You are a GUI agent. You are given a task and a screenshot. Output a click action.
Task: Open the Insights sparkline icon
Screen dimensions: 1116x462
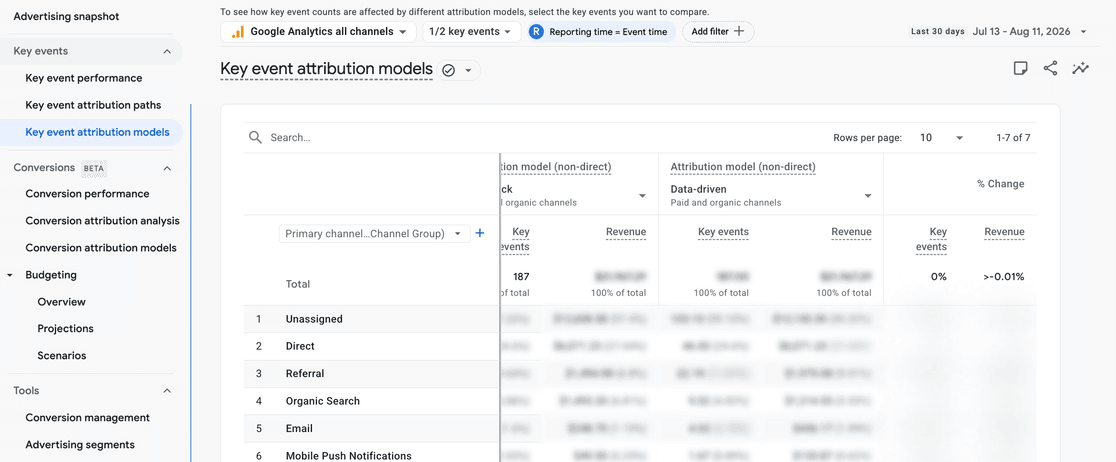tap(1080, 68)
